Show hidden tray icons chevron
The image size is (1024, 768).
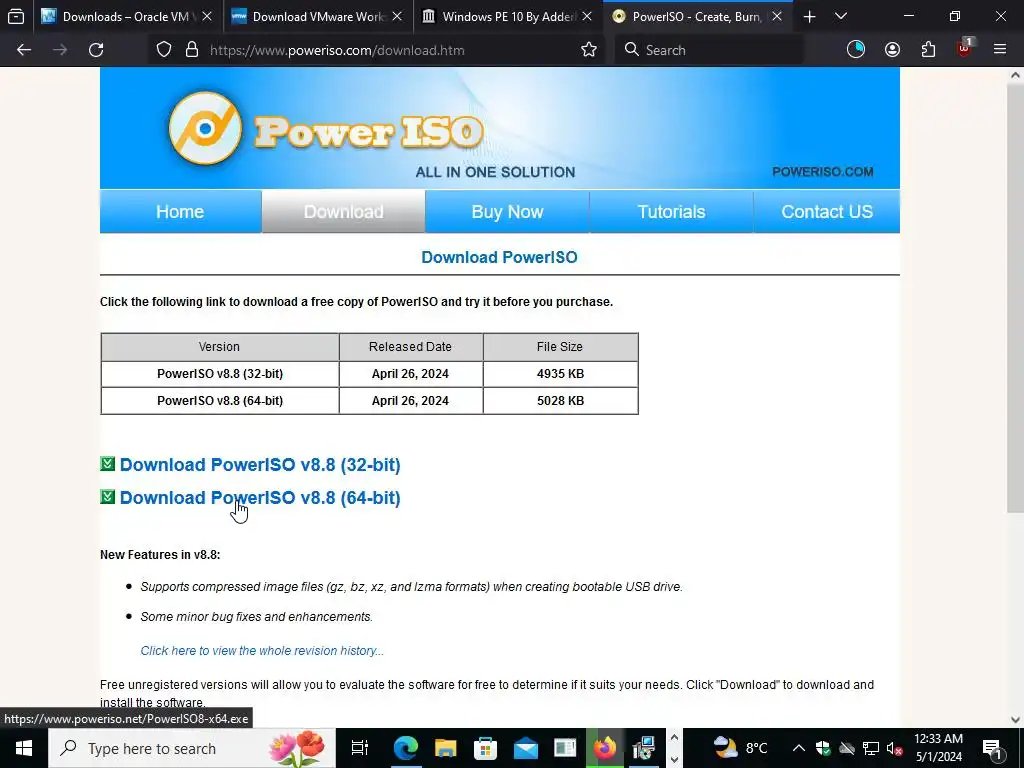tap(799, 748)
